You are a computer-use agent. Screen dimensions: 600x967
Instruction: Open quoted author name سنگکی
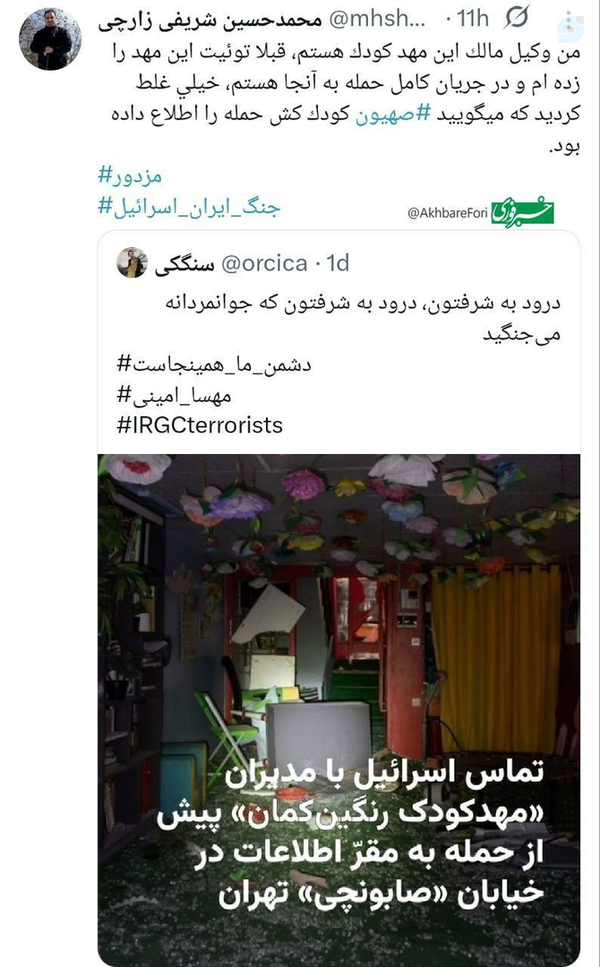(184, 264)
